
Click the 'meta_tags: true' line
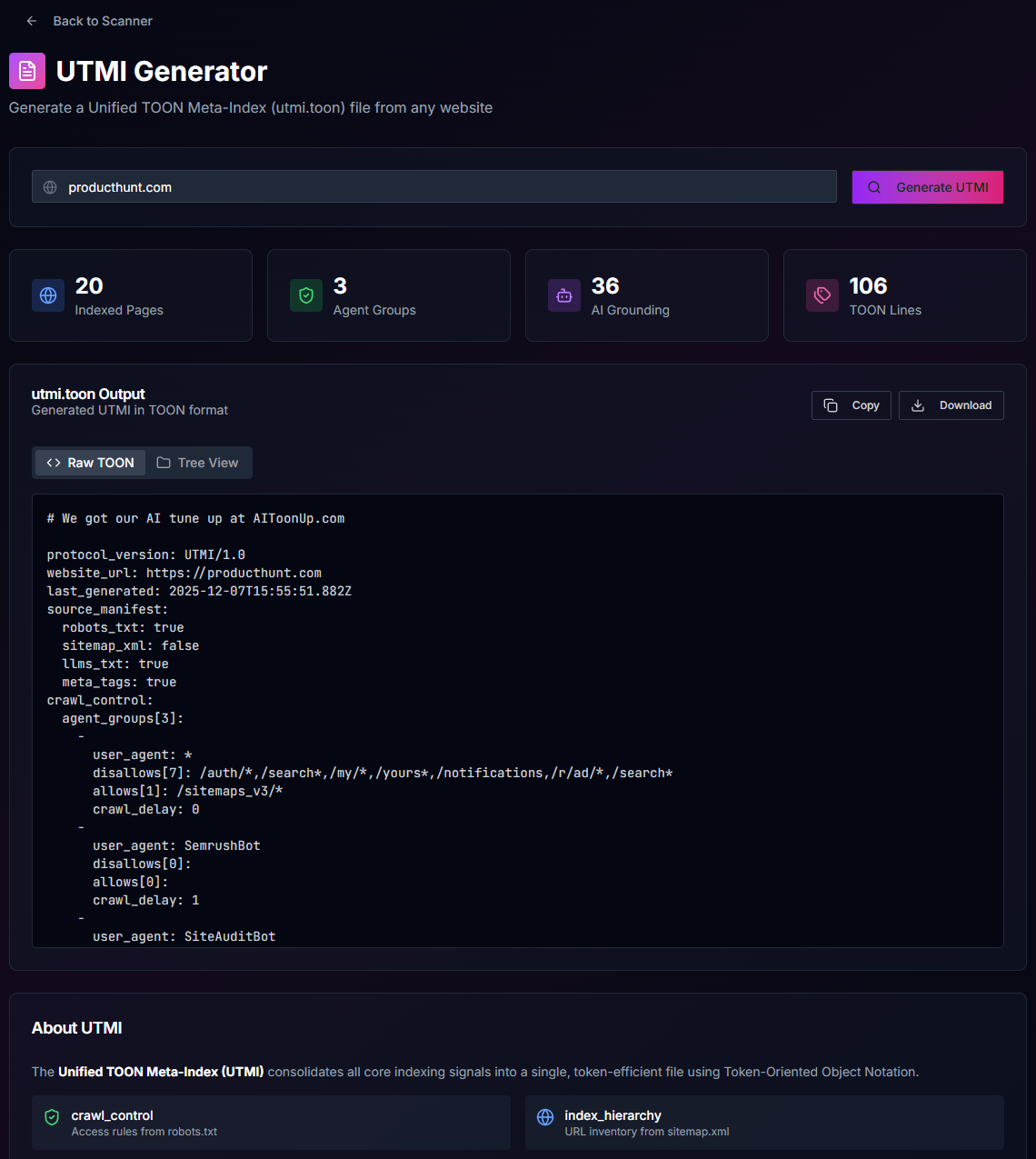(x=119, y=682)
